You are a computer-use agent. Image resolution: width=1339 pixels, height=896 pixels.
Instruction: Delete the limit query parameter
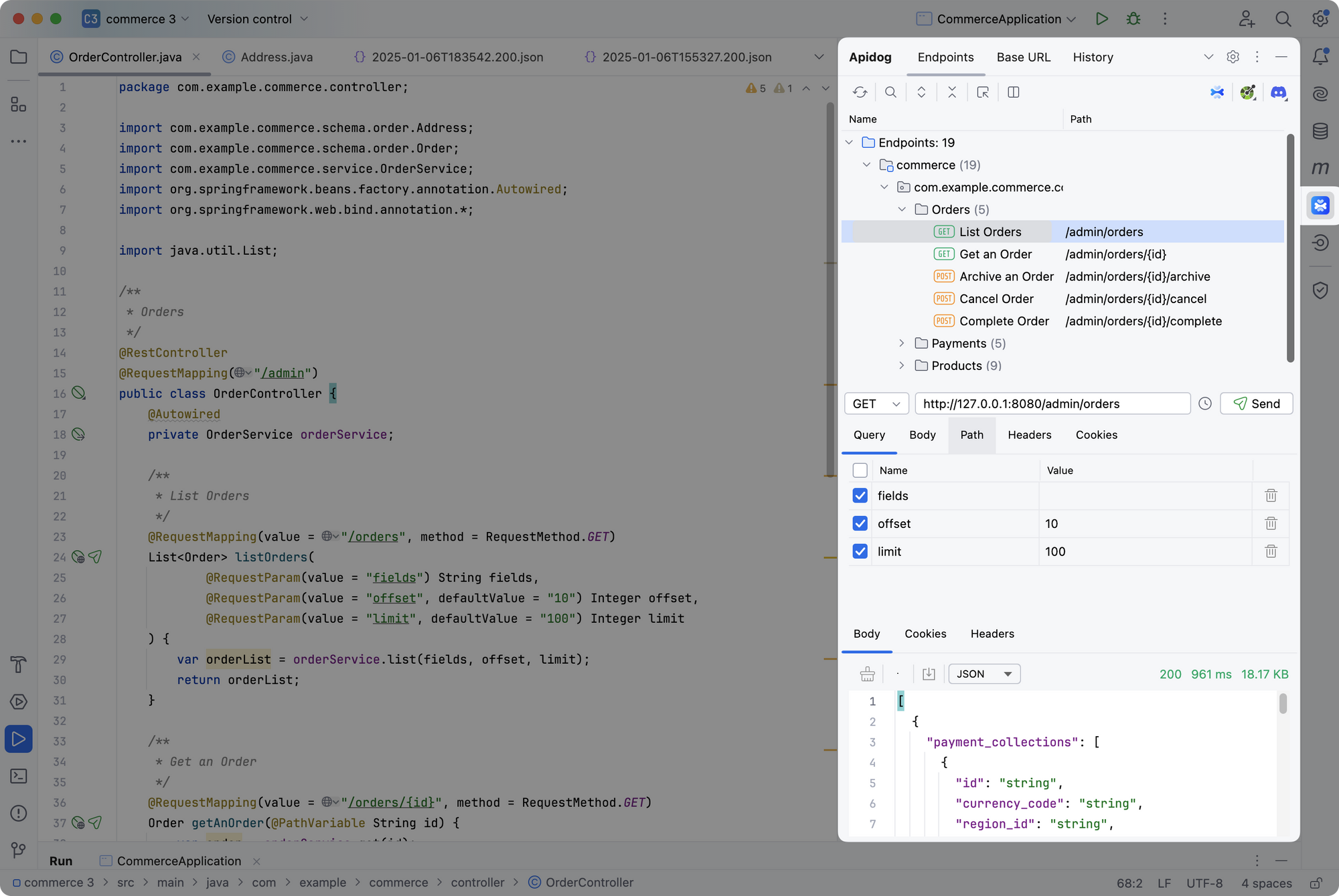coord(1271,551)
